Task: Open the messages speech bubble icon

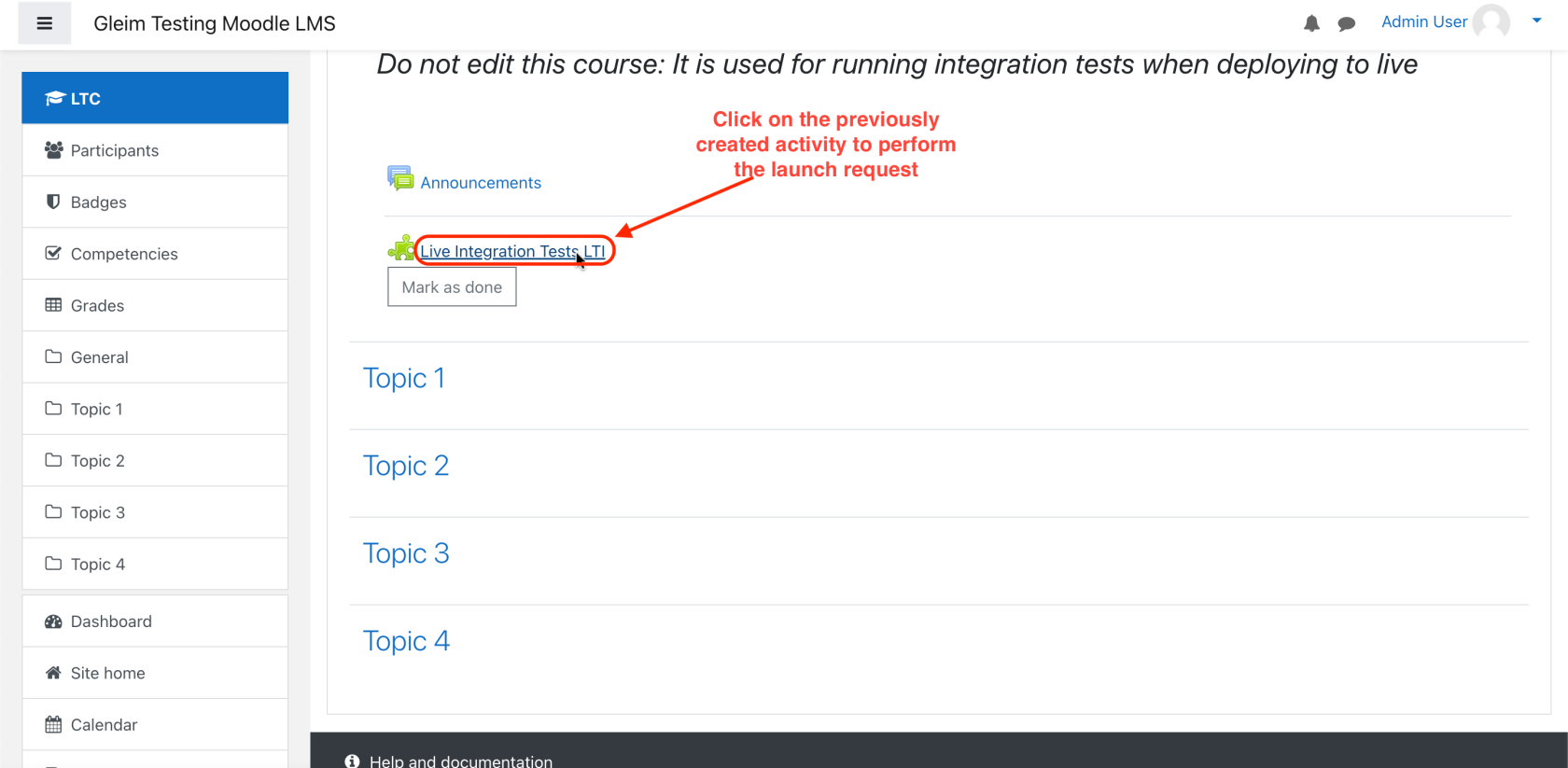Action: coord(1346,23)
